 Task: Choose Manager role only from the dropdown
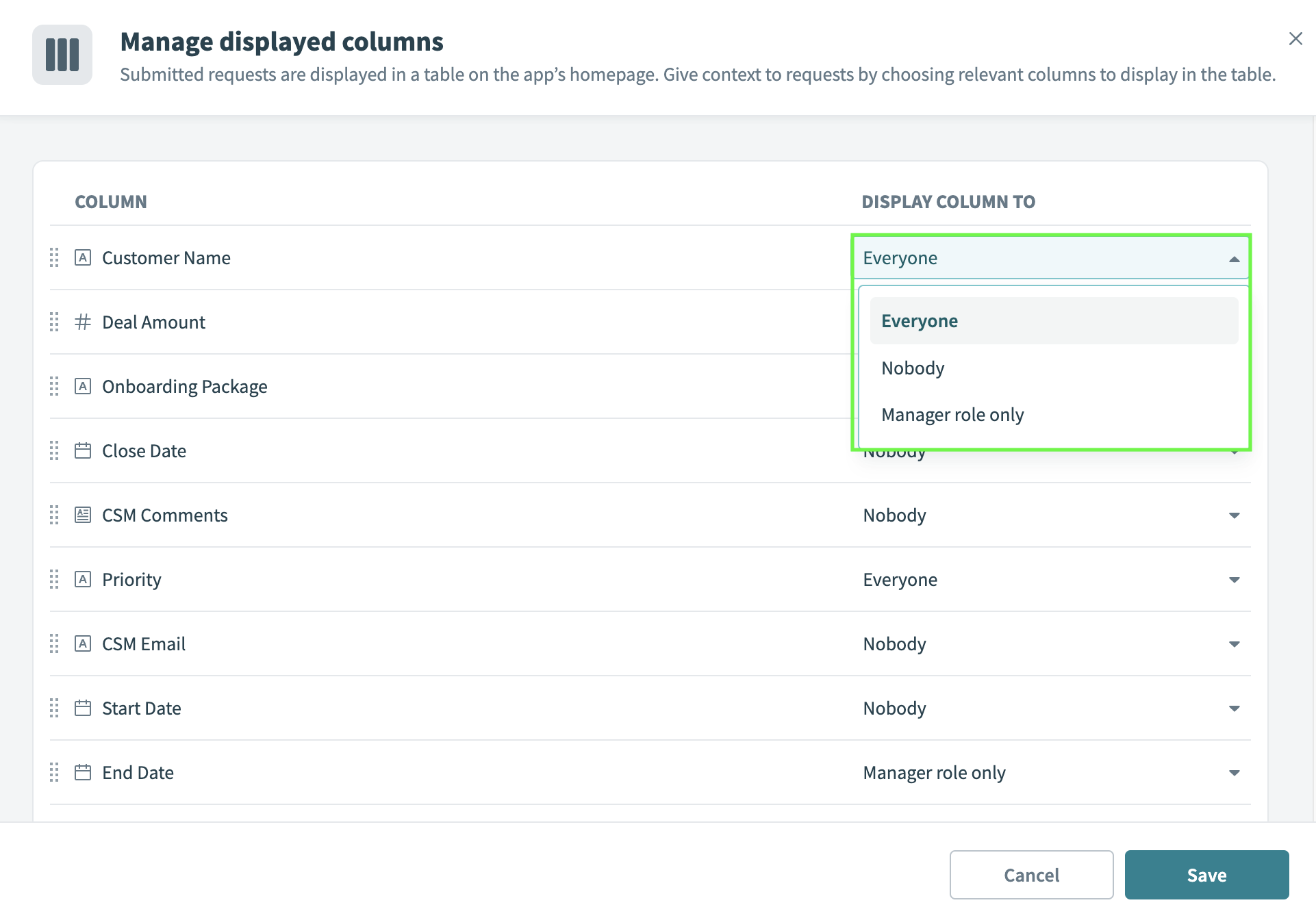click(952, 414)
